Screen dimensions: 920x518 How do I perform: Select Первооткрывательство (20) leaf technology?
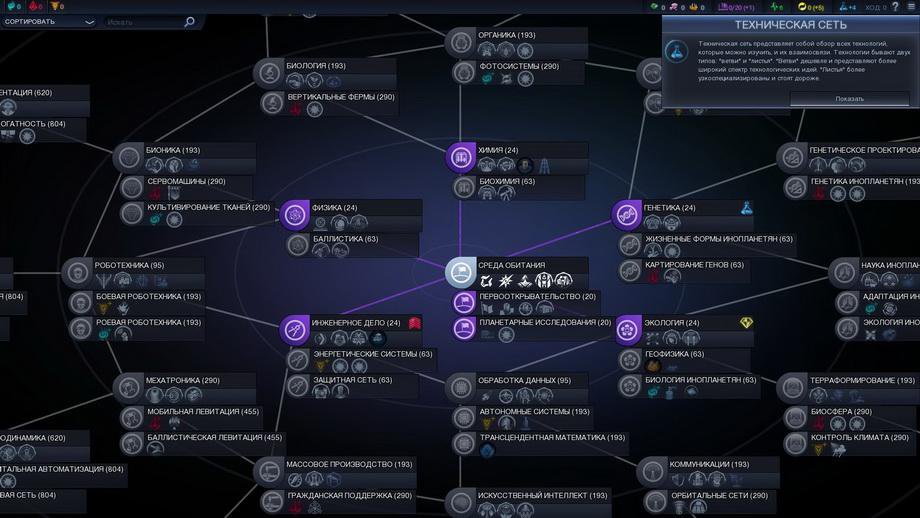536,297
